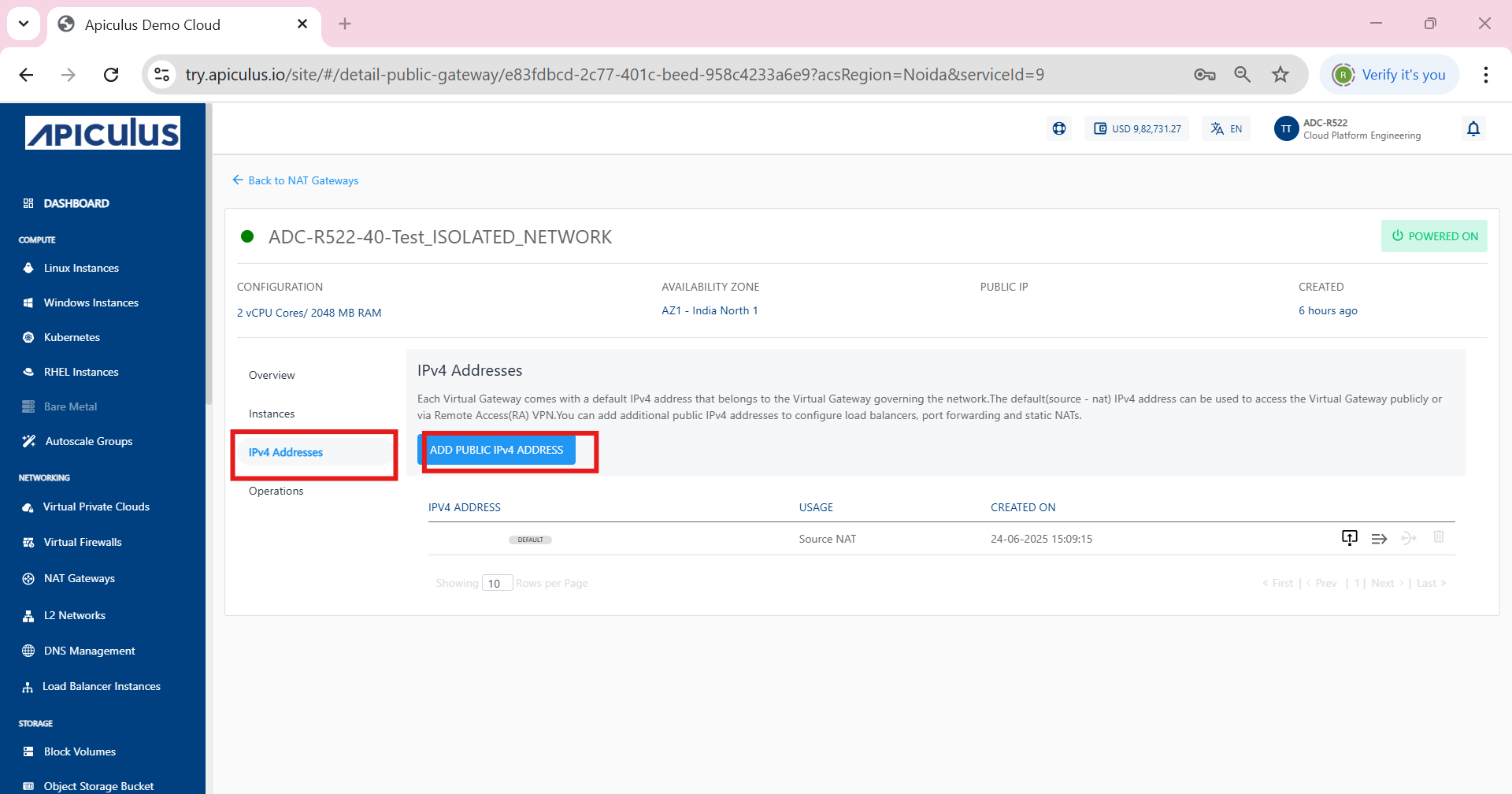Switch to the Overview tab
1512x794 pixels.
pos(272,375)
